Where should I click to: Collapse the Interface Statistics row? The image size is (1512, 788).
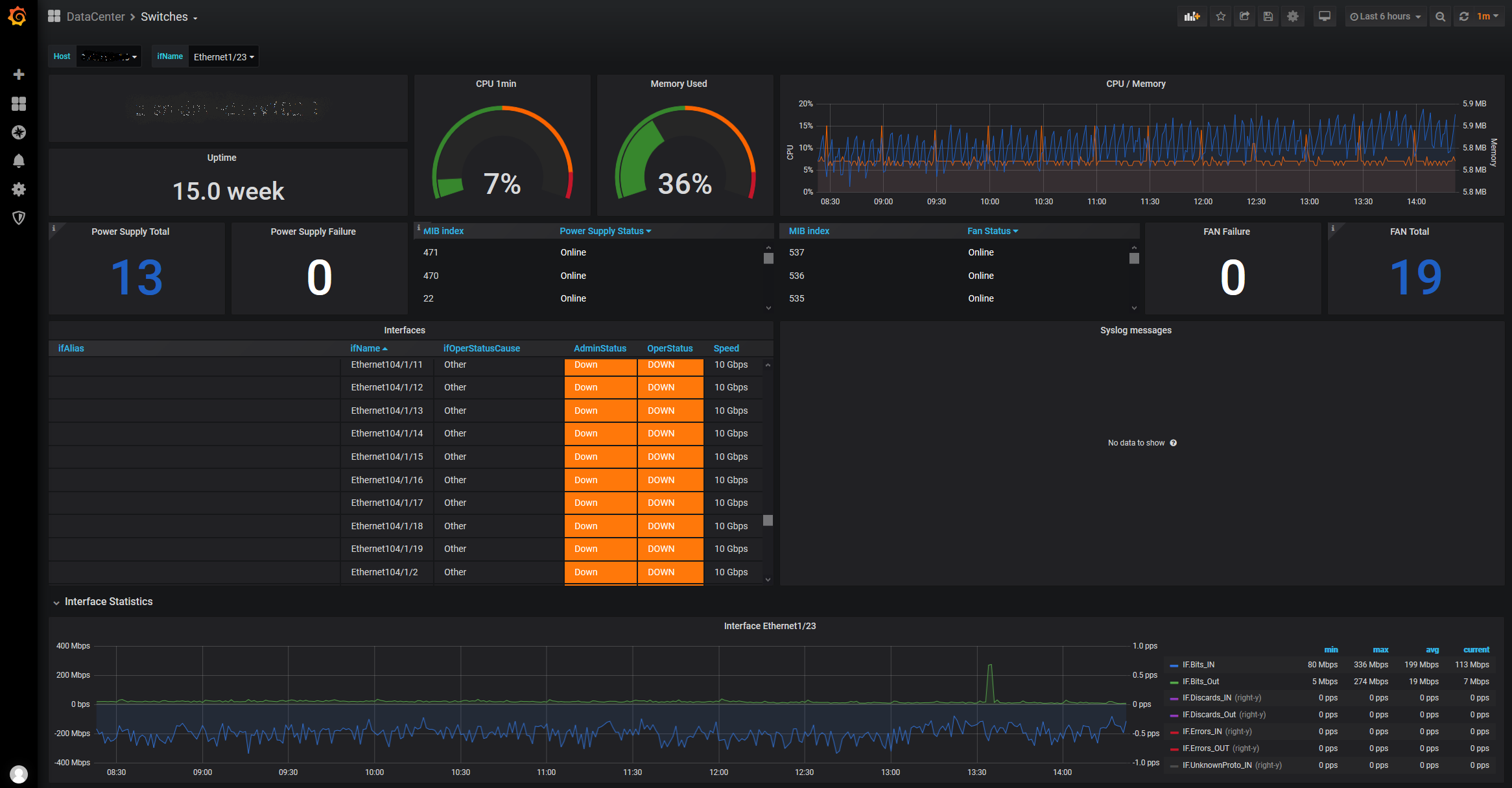(x=108, y=602)
